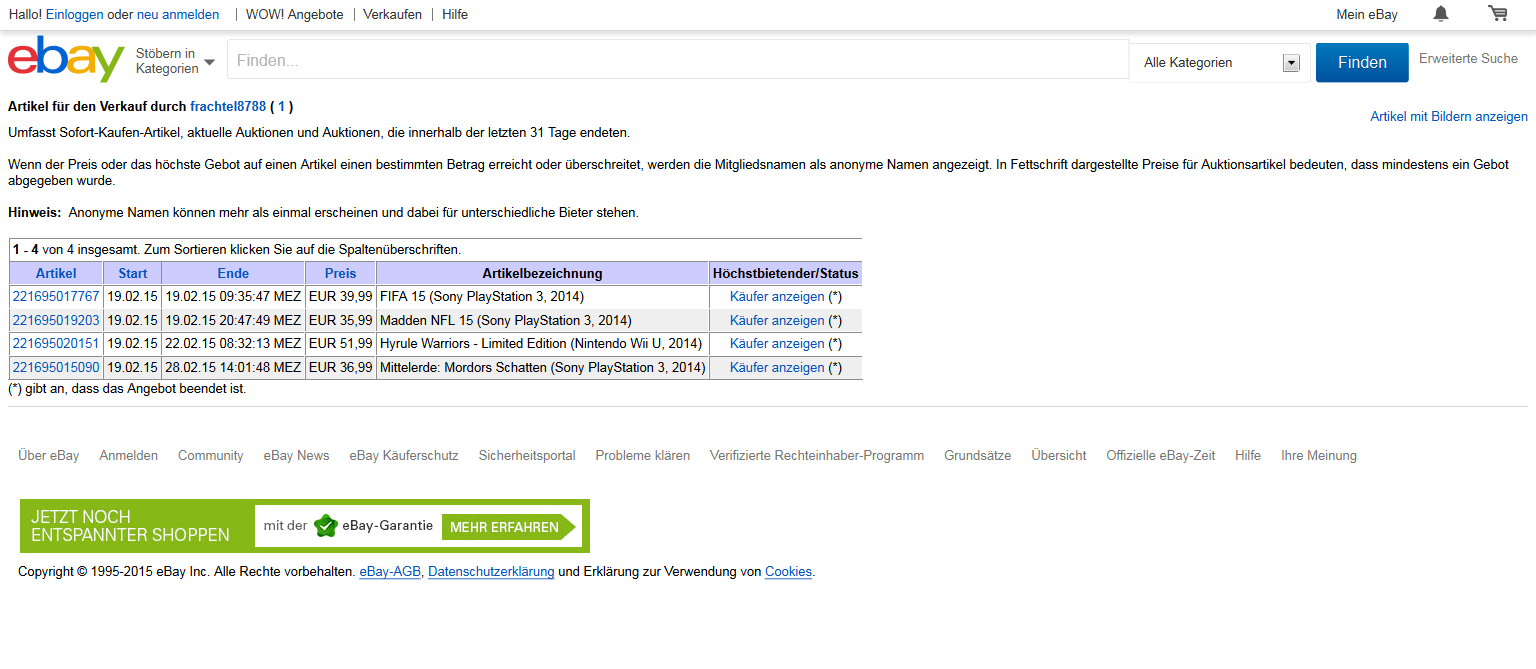This screenshot has height=669, width=1536.
Task: Click the Mehr Erfahren banner button
Action: coord(509,527)
